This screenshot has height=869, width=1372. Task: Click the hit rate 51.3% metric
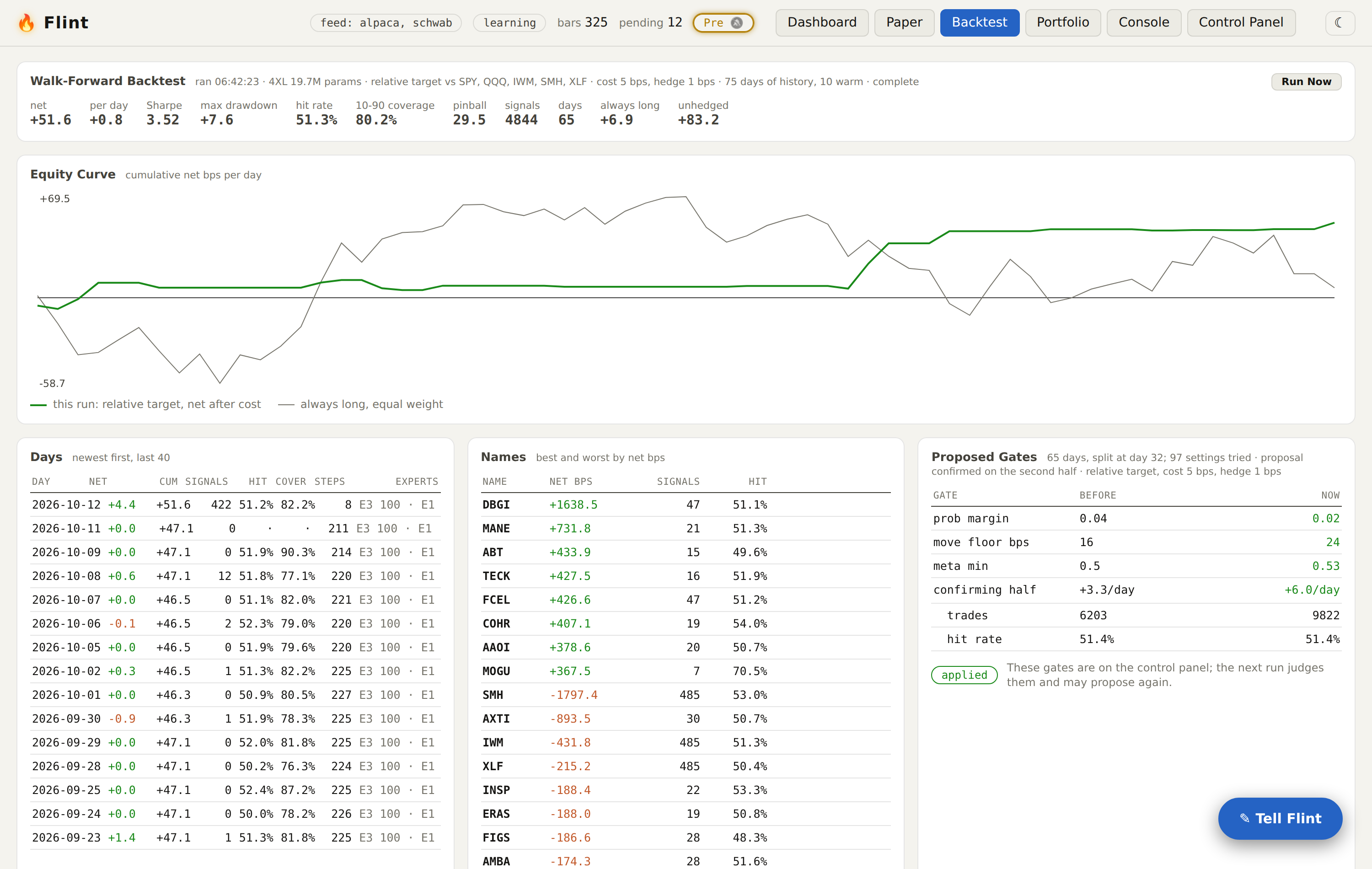pyautogui.click(x=316, y=113)
